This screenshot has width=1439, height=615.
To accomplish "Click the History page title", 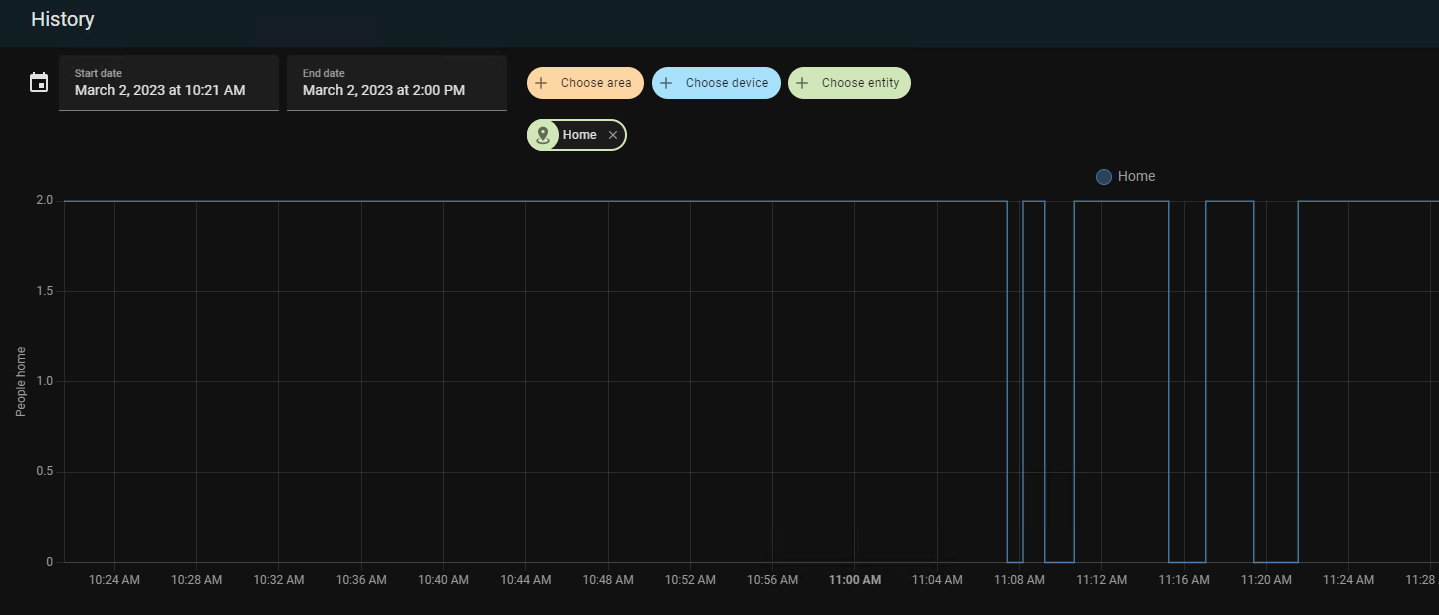I will (x=63, y=19).
